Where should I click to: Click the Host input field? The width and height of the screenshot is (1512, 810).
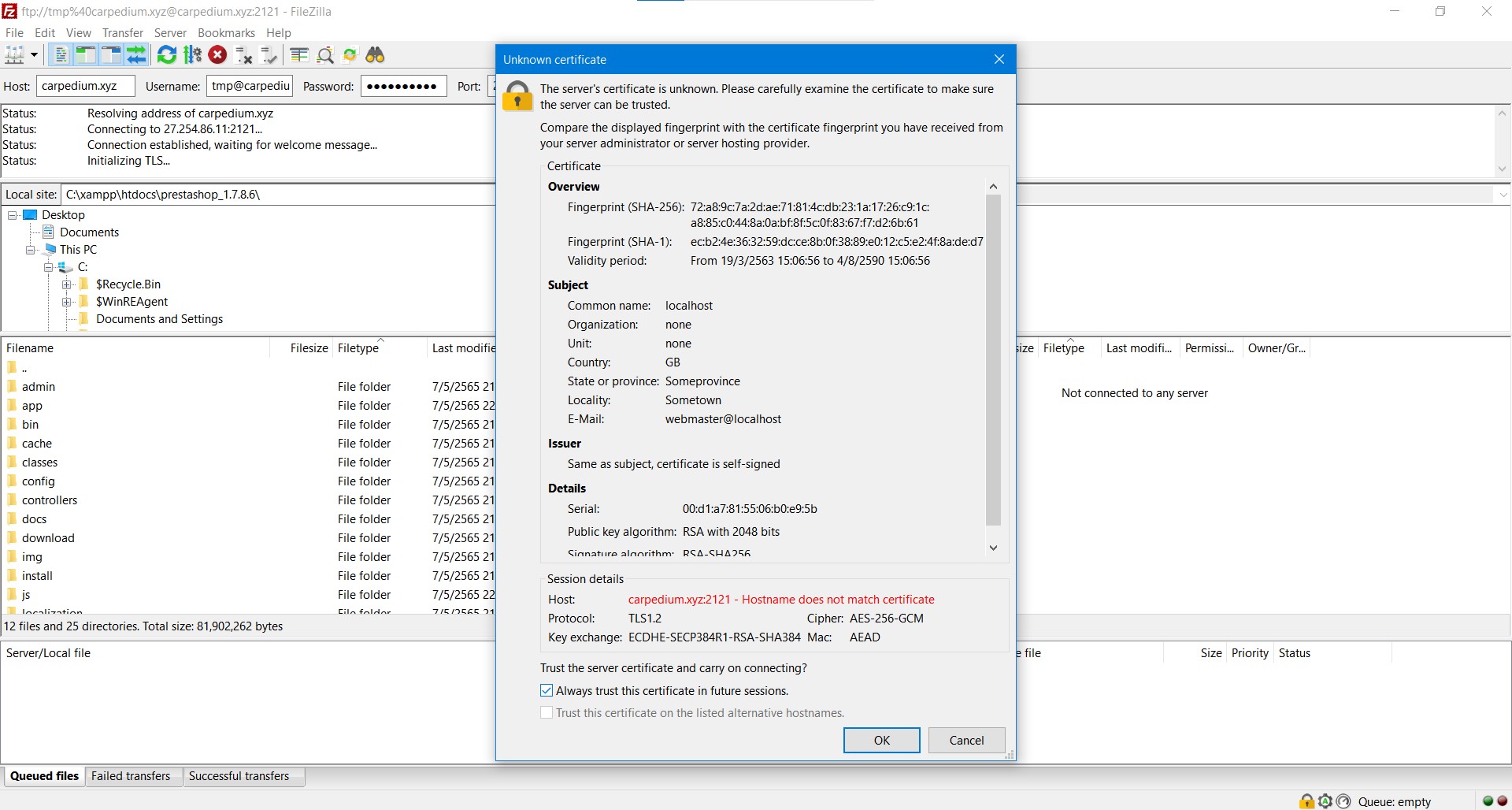coord(85,86)
